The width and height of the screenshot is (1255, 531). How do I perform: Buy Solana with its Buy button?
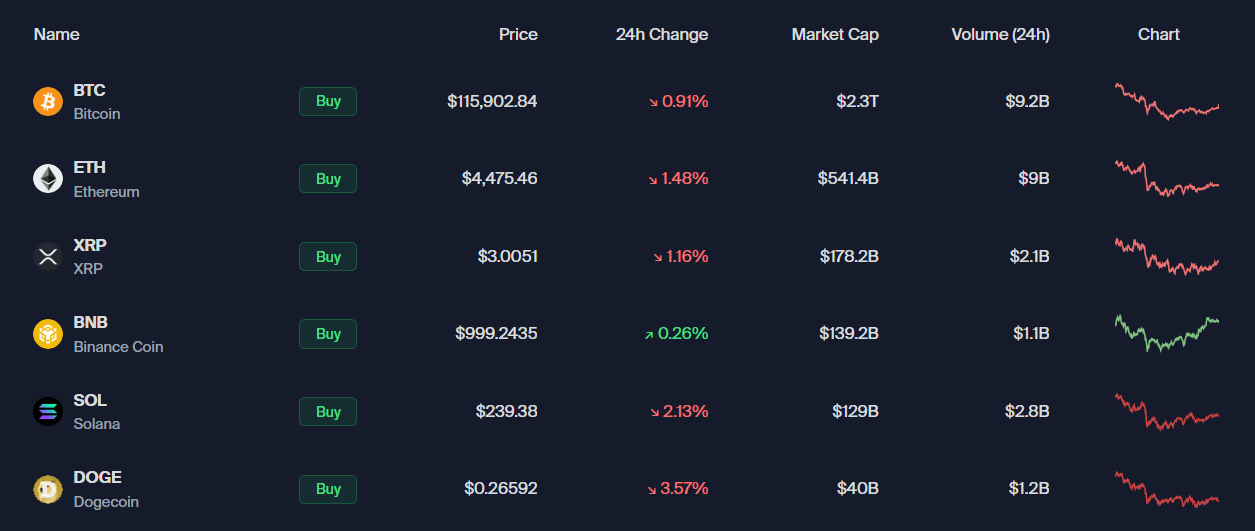pyautogui.click(x=328, y=411)
